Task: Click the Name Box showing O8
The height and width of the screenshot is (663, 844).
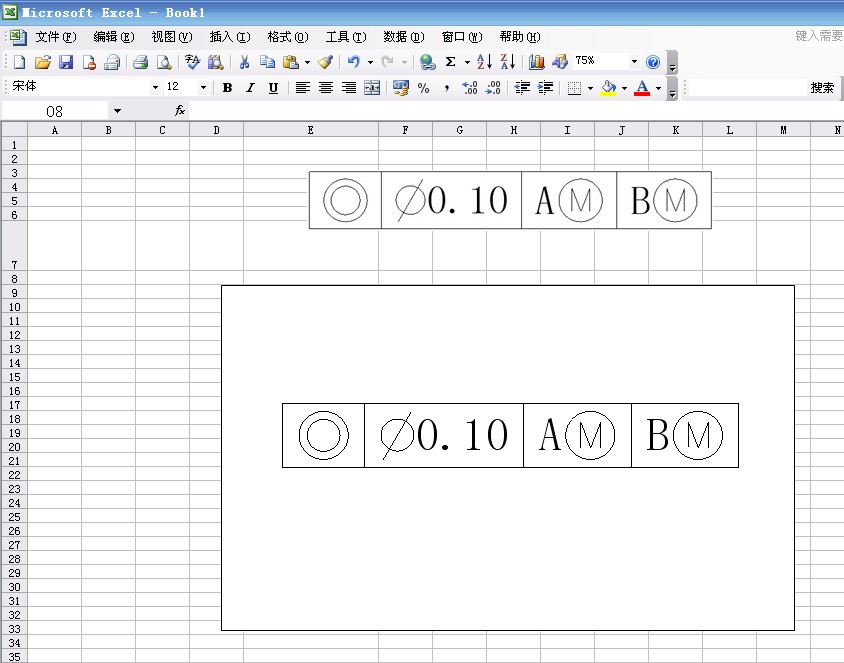Action: [54, 111]
